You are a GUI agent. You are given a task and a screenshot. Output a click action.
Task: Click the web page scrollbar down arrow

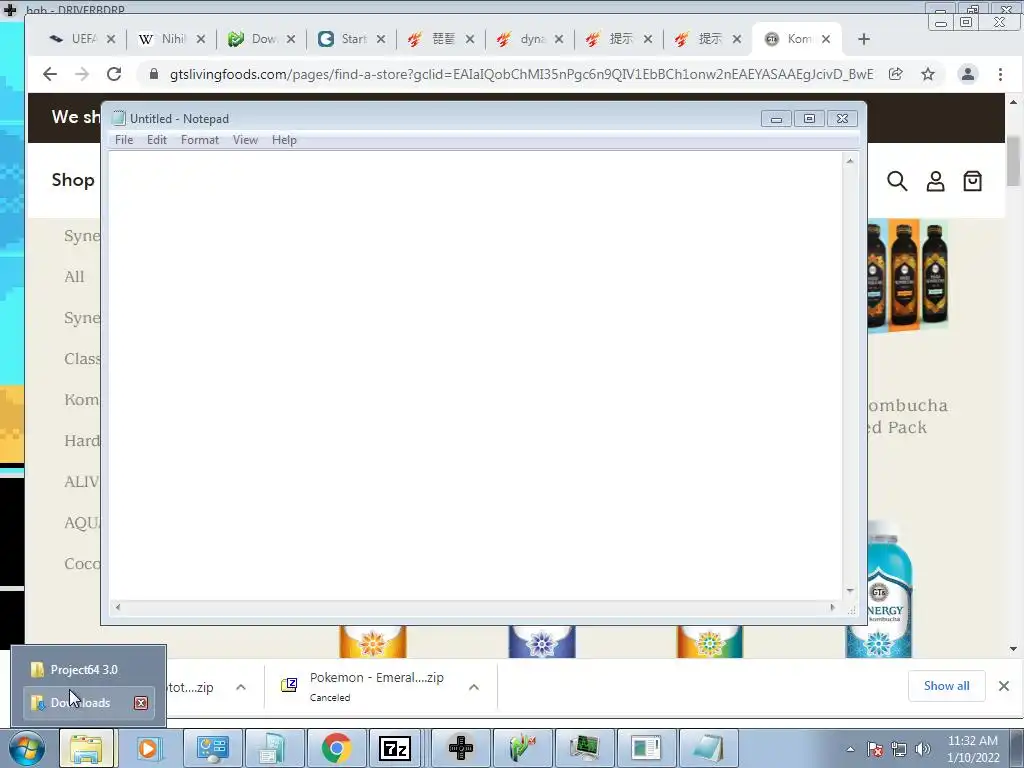coord(1014,649)
